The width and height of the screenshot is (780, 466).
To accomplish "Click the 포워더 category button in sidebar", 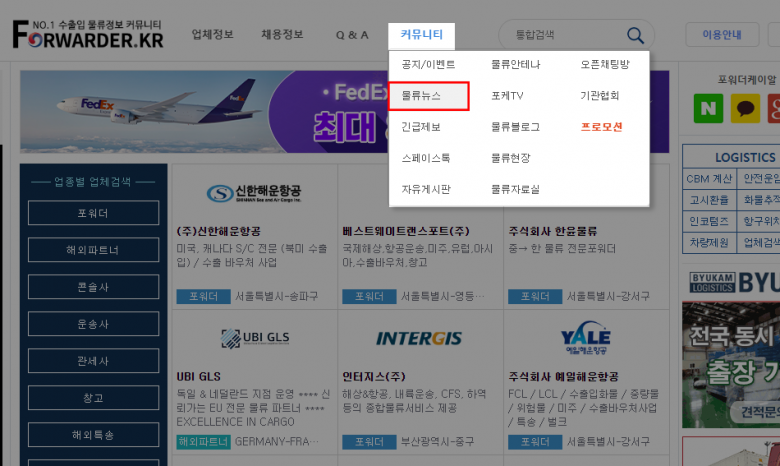I will click(x=94, y=213).
